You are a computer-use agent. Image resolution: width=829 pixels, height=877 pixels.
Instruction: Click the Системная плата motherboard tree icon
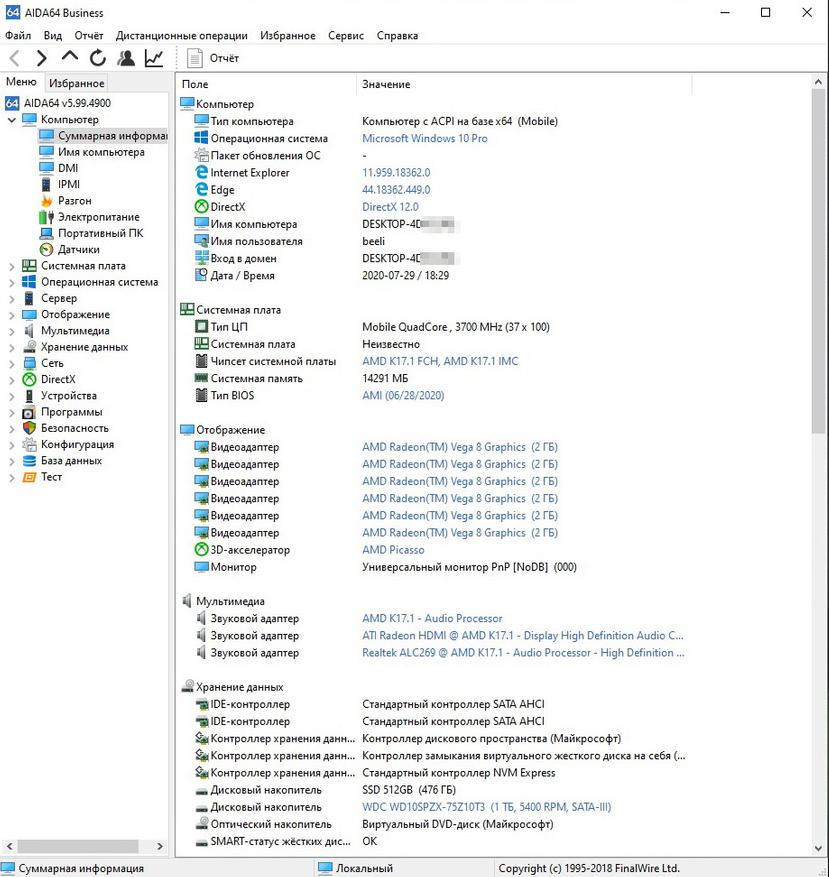29,266
